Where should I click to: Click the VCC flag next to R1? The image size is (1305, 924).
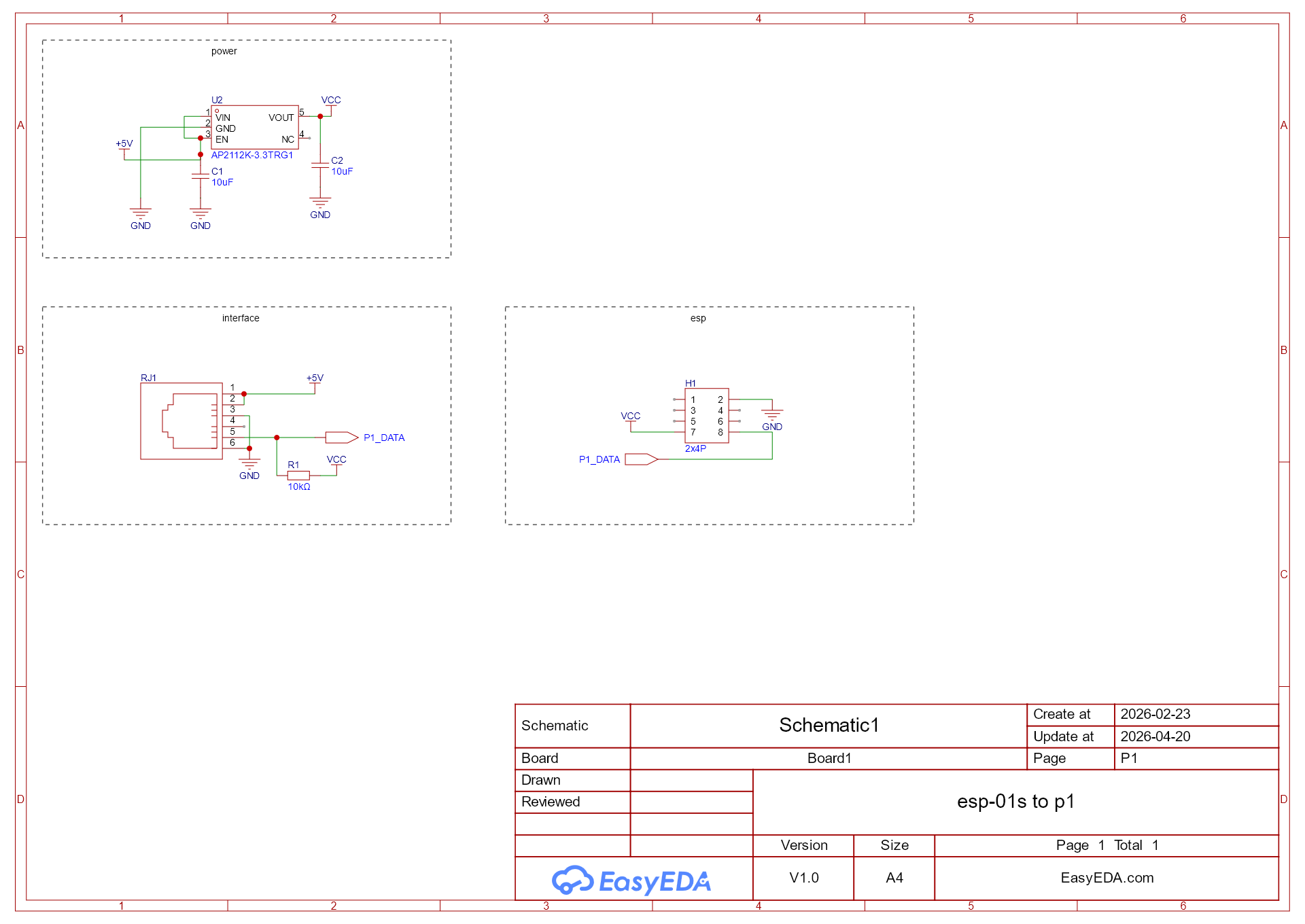coord(336,463)
